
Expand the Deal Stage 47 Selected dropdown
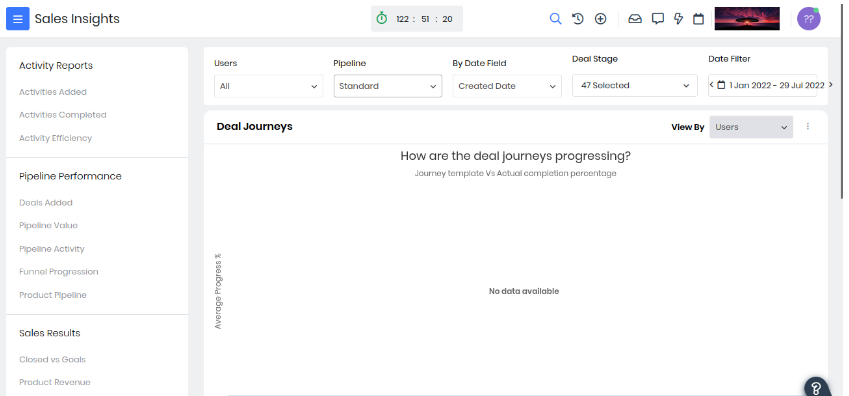(635, 86)
